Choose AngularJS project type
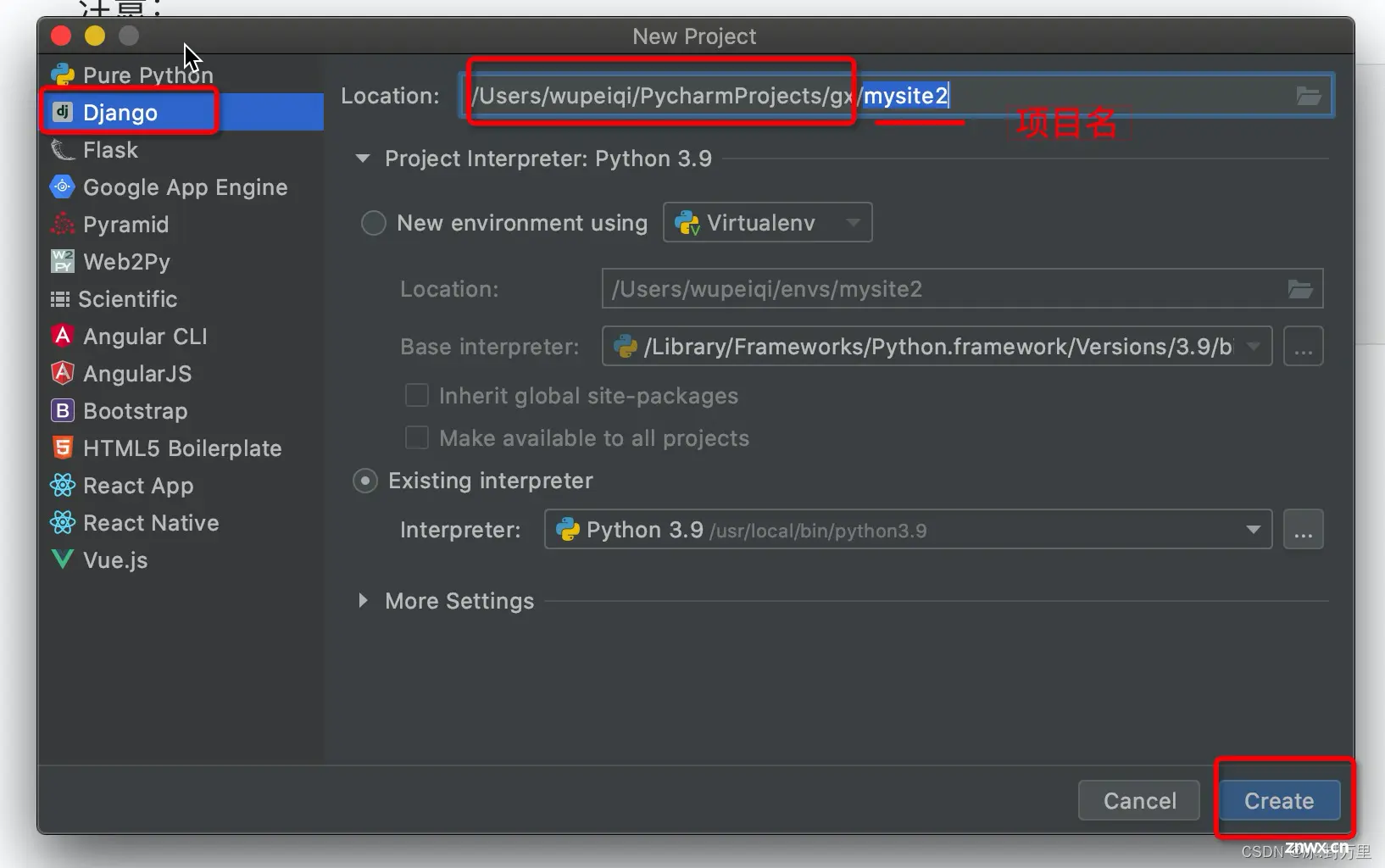The width and height of the screenshot is (1385, 868). [181, 373]
